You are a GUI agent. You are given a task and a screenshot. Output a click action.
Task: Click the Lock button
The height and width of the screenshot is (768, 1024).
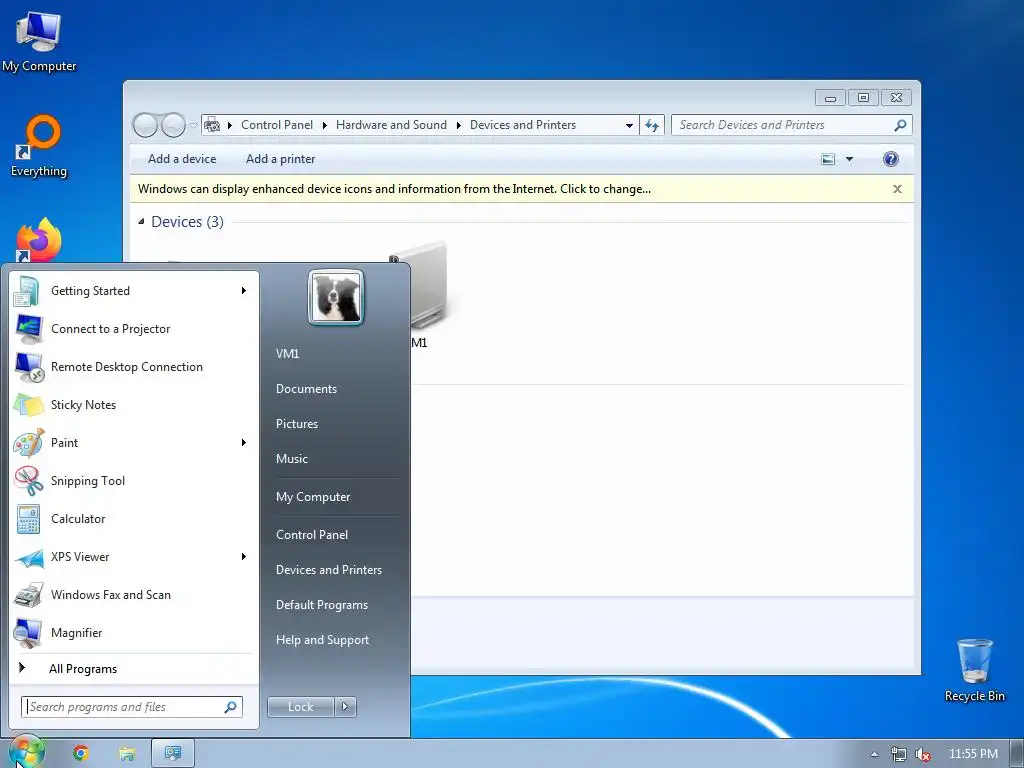[x=301, y=707]
